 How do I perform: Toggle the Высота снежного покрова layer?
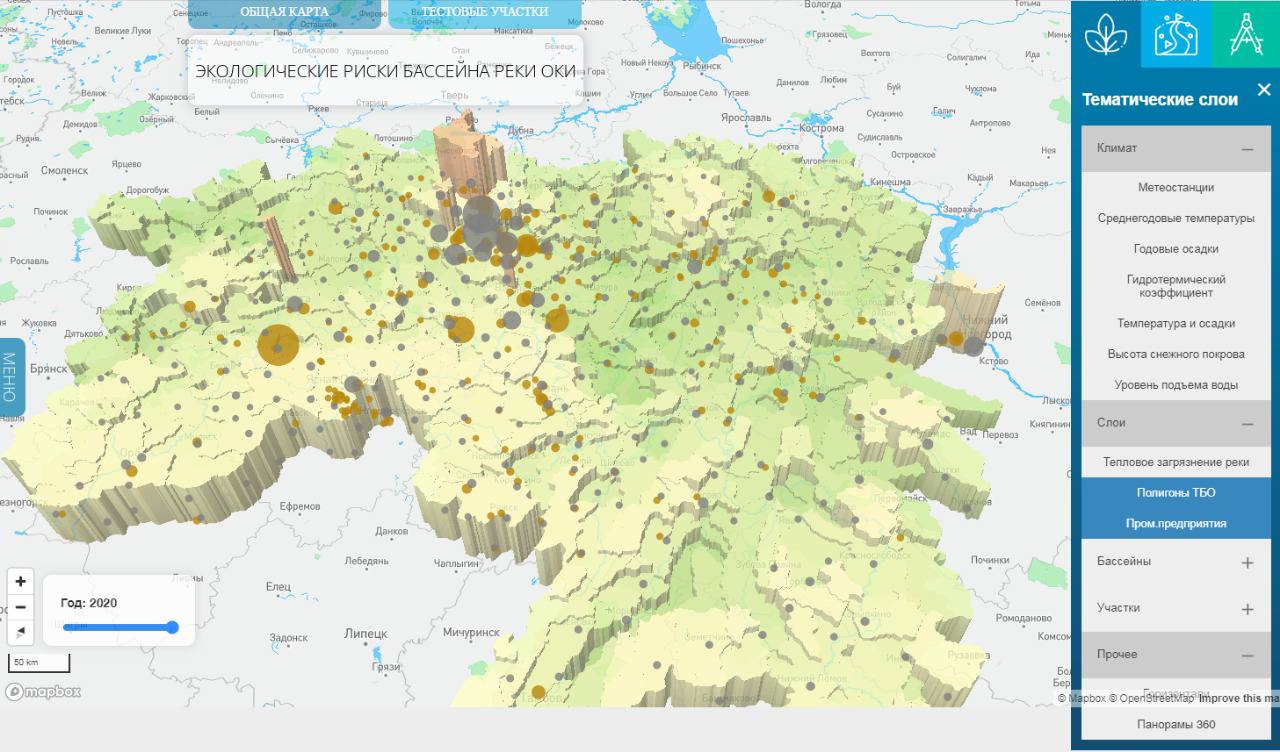[1176, 354]
